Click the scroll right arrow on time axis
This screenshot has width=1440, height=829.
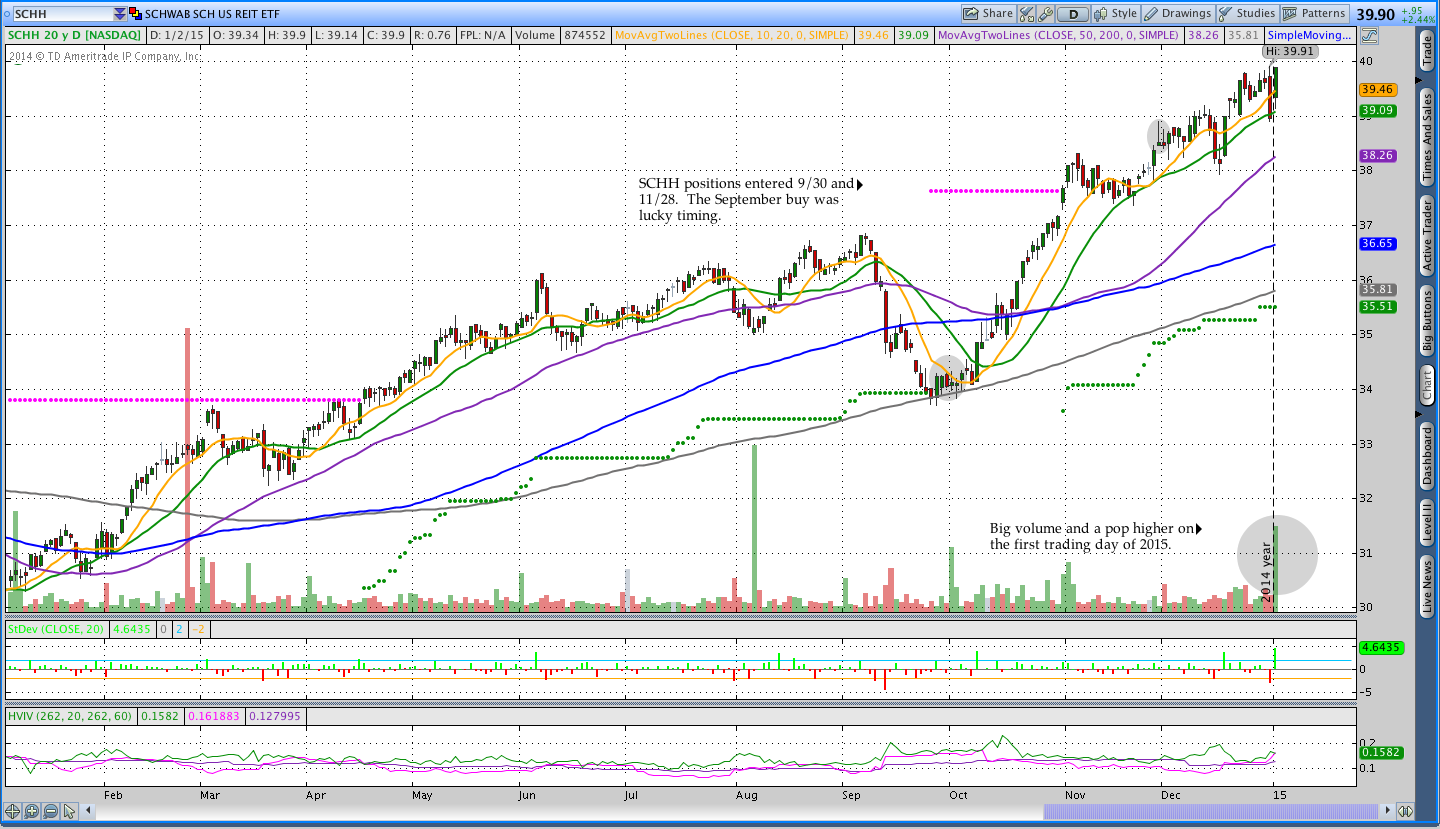click(x=1387, y=811)
